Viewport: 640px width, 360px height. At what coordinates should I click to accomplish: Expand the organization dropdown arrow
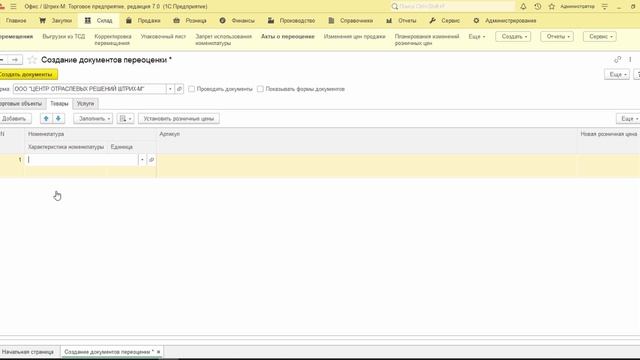(170, 89)
